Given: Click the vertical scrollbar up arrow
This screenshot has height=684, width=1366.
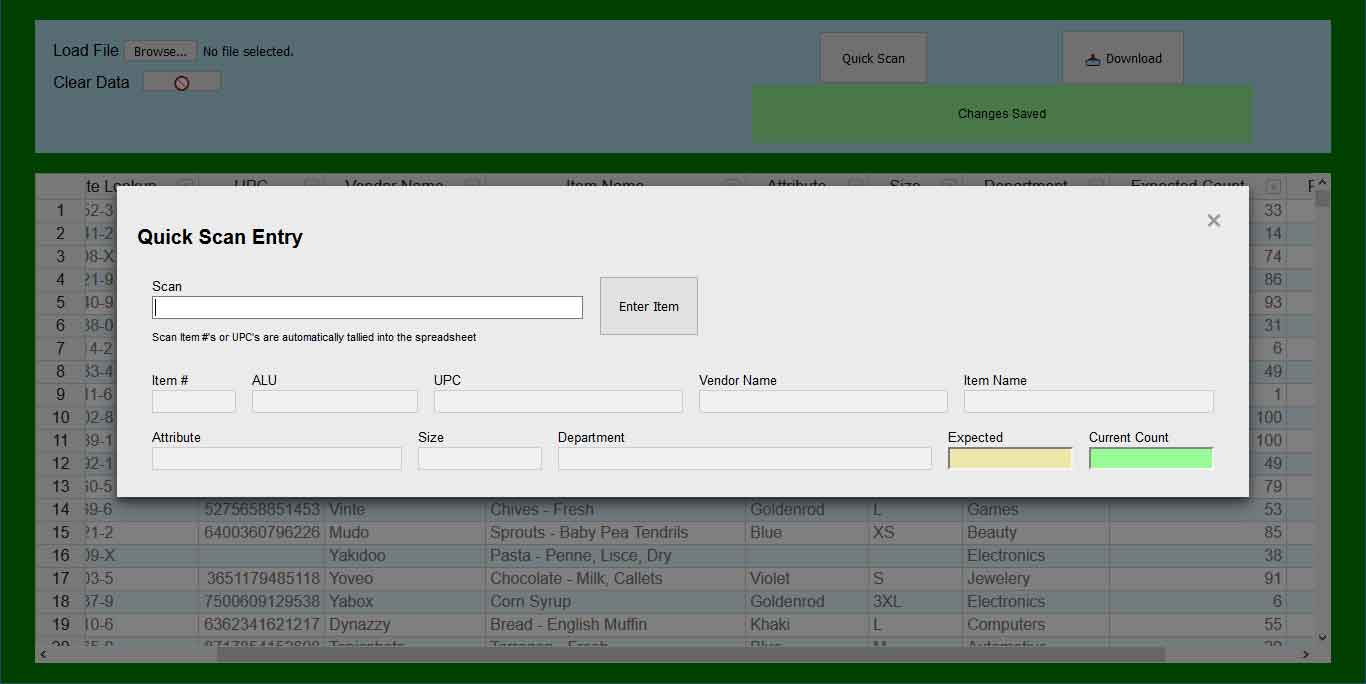Looking at the screenshot, I should [x=1322, y=183].
